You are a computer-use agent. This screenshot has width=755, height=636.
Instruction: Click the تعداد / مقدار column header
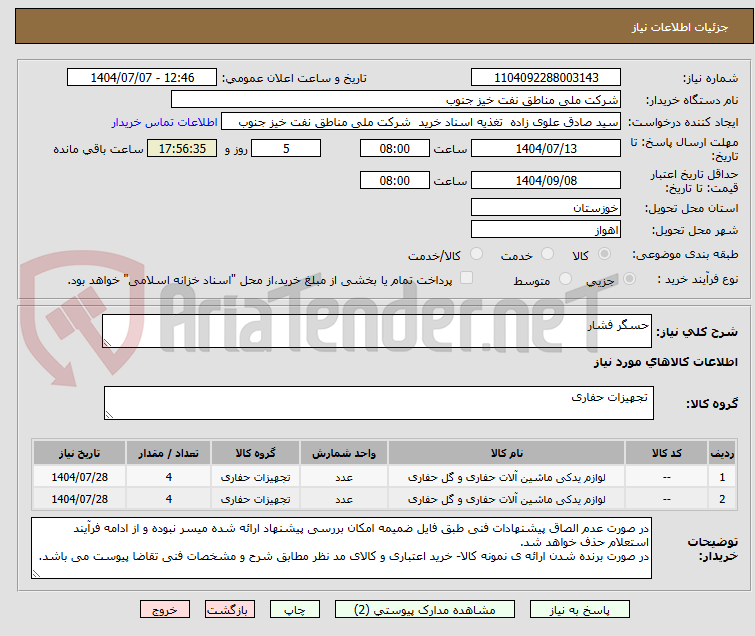tap(168, 453)
